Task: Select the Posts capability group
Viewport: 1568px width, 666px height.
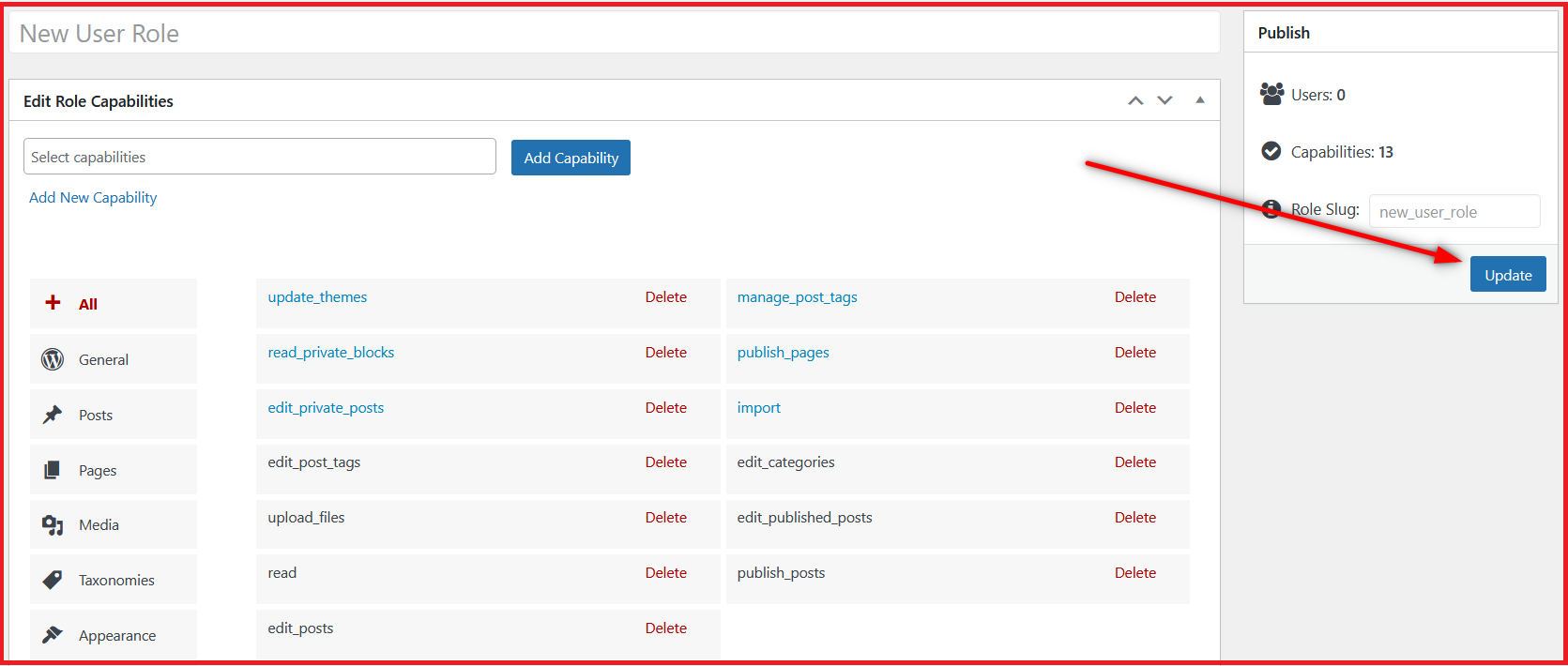Action: point(96,415)
